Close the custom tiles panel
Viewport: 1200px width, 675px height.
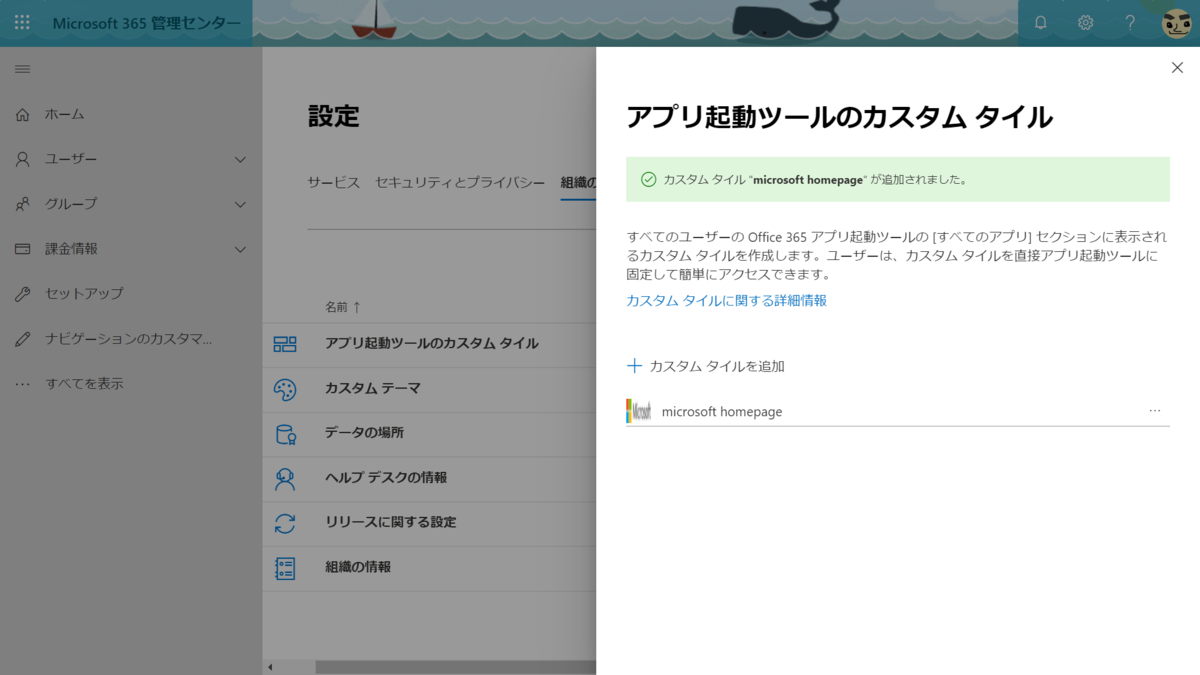click(1177, 67)
